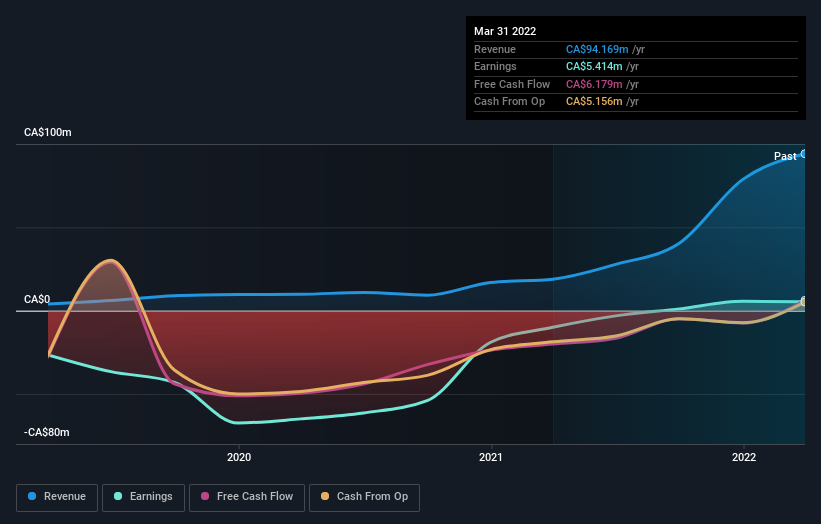This screenshot has height=524, width=821.
Task: Click the Revenue row label in tooltip
Action: tap(495, 49)
